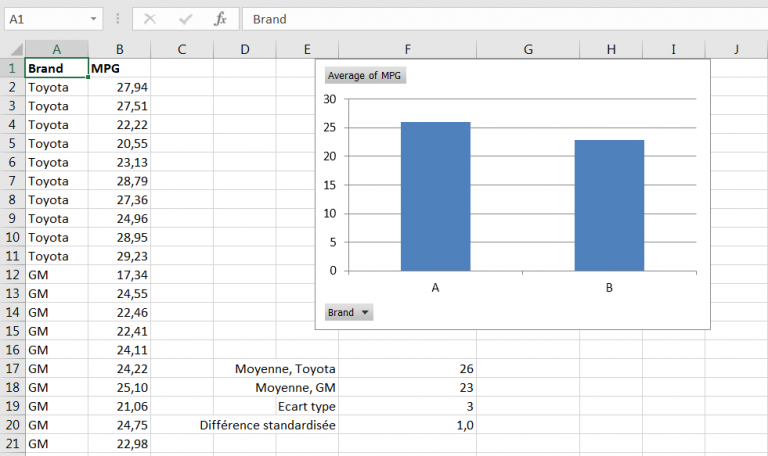Click the formula bar containing Brand
The image size is (768, 456).
[504, 19]
